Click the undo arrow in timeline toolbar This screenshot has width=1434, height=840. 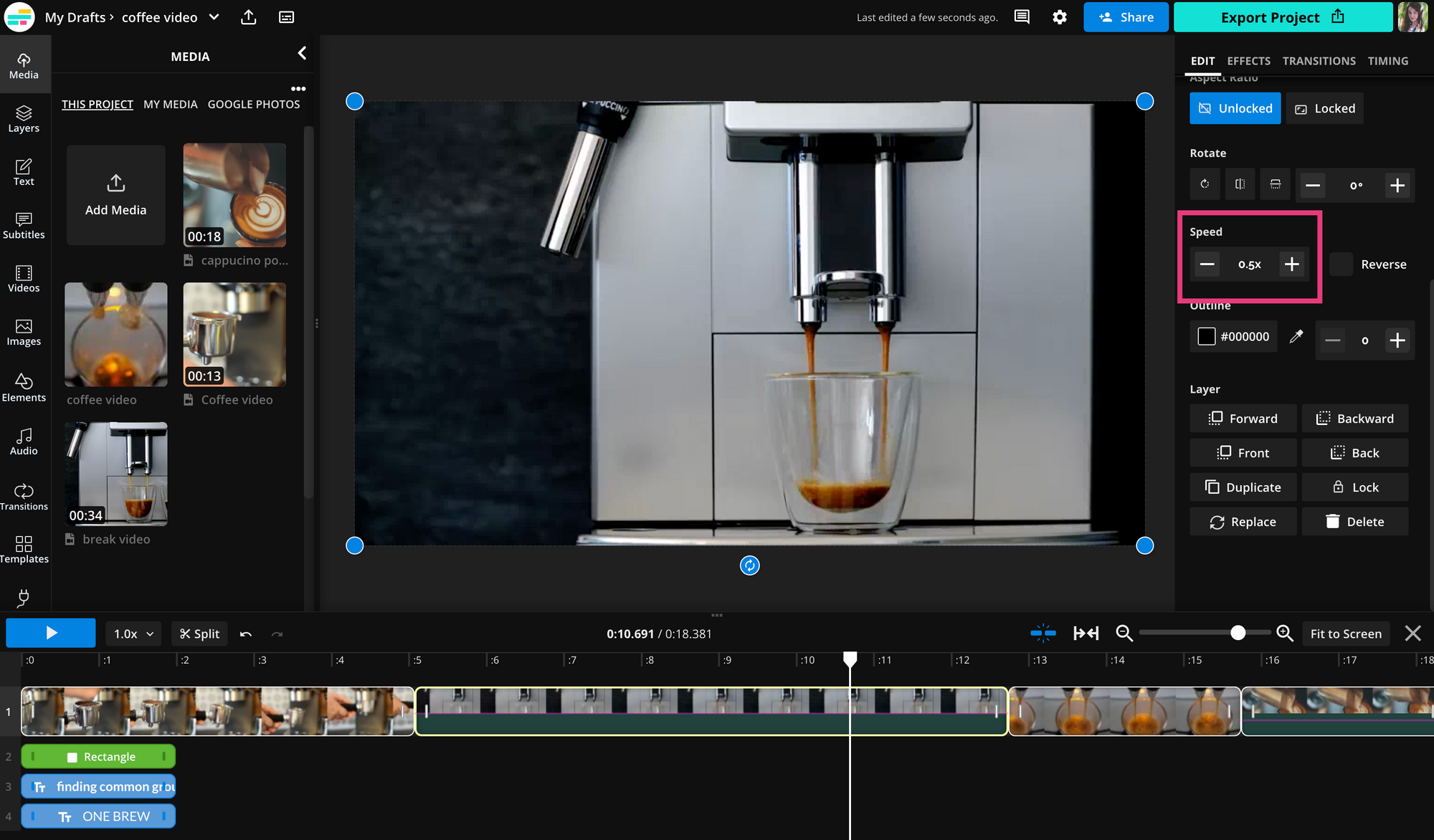tap(246, 634)
